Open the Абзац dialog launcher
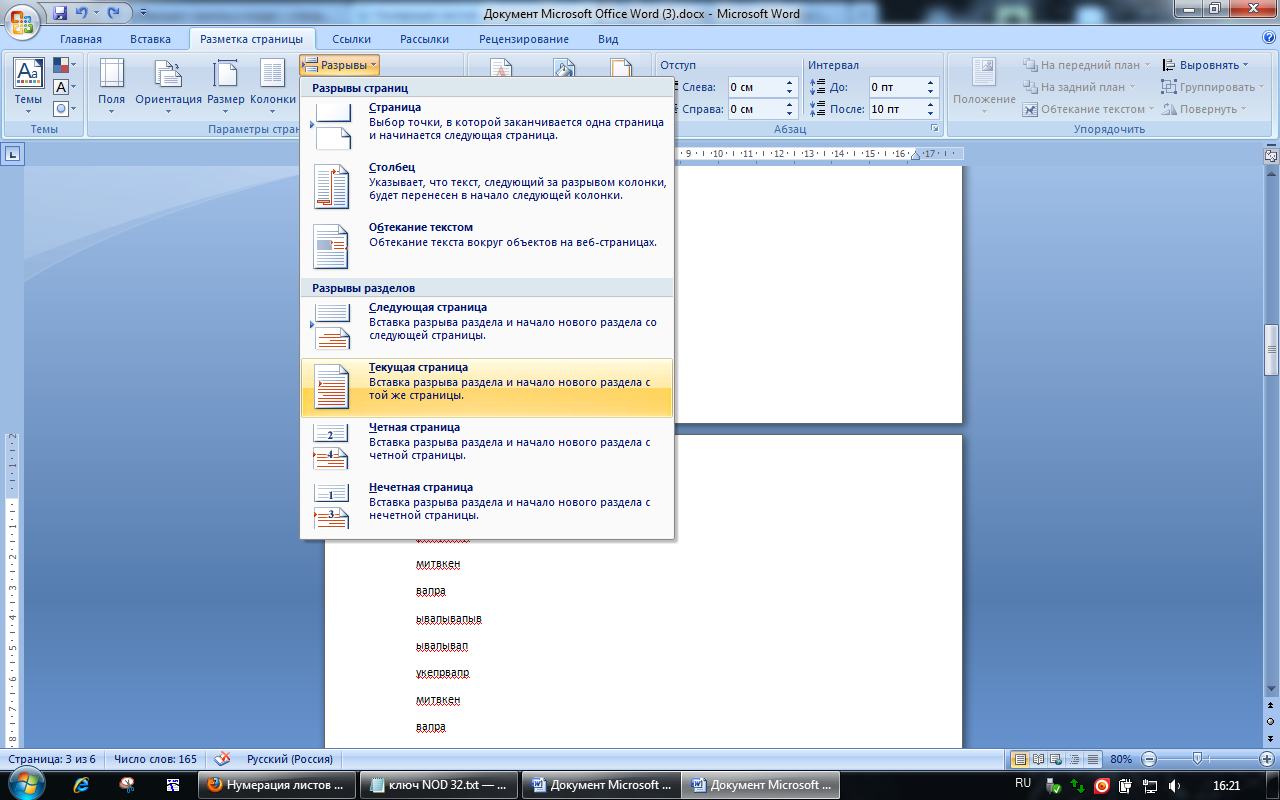Viewport: 1280px width, 800px height. coord(935,129)
